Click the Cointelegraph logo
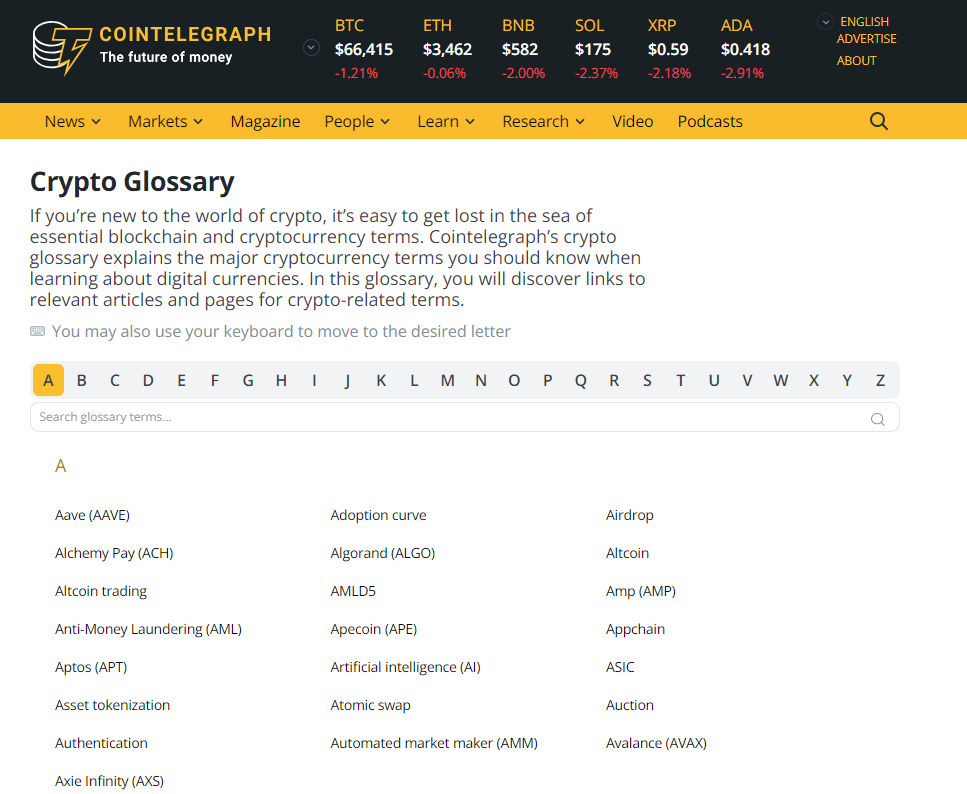 (x=152, y=48)
